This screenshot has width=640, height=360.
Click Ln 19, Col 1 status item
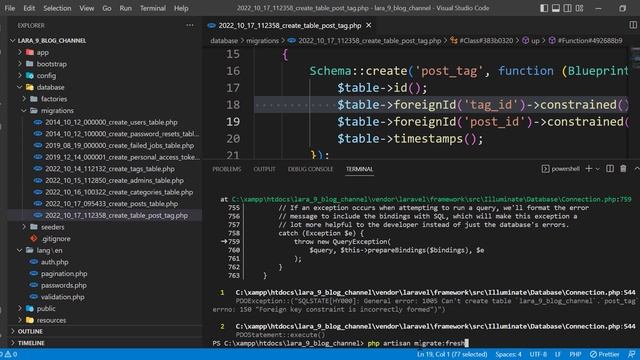[452, 354]
